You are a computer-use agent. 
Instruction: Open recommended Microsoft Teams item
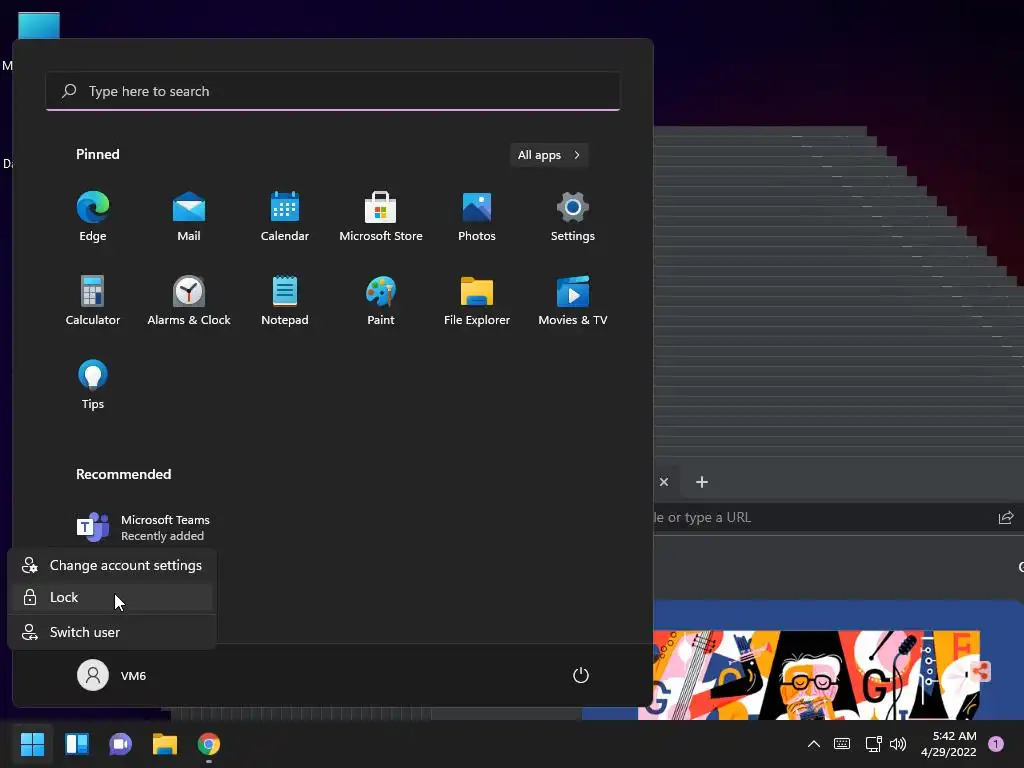coord(144,528)
